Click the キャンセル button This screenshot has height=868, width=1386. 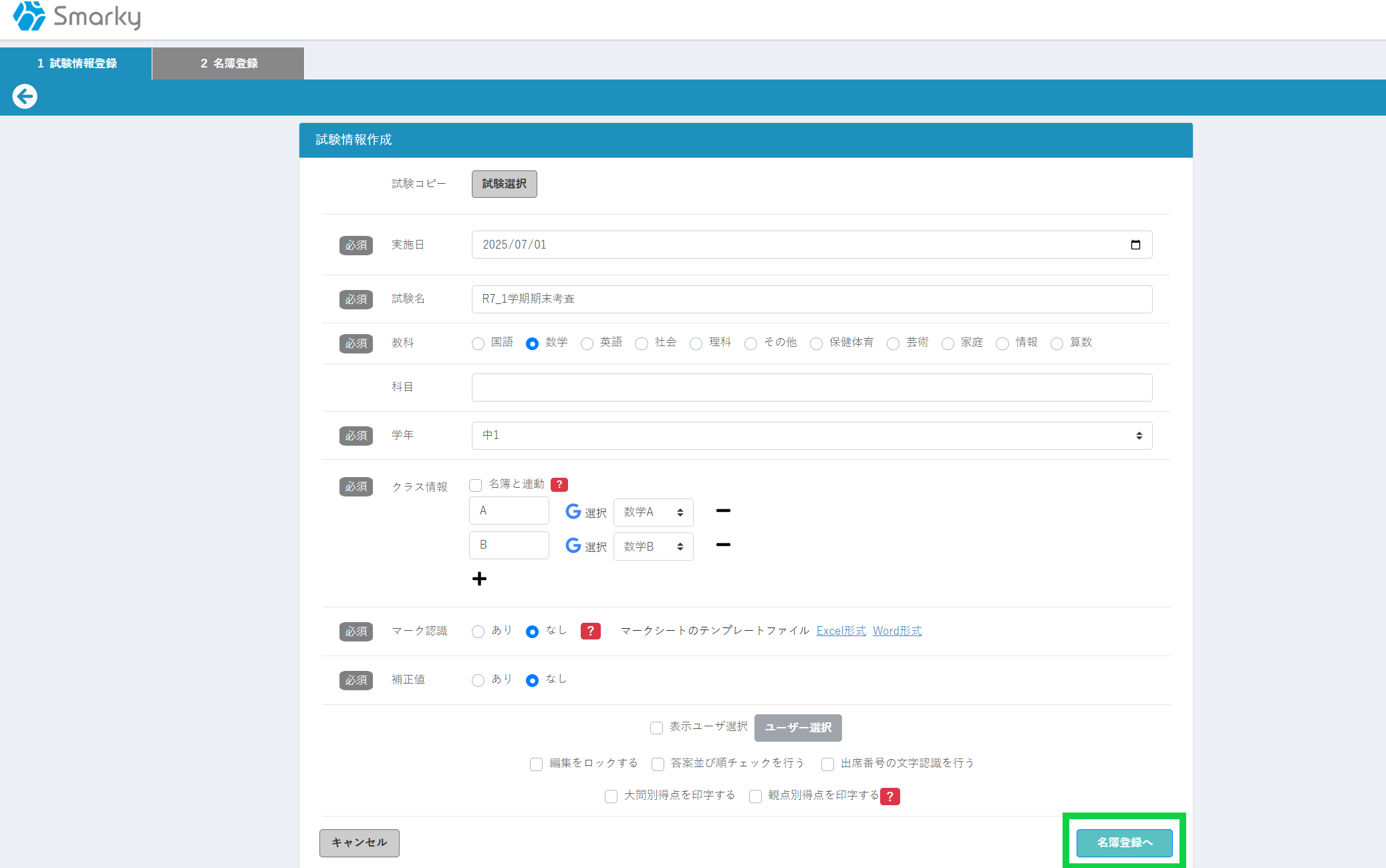click(360, 843)
